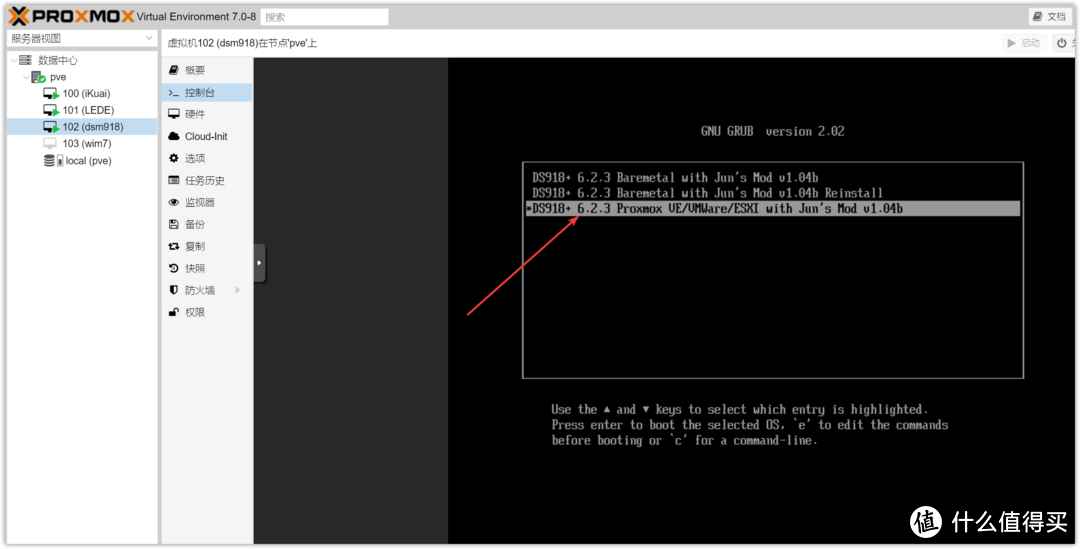Click the cloud icon beside Cloud-Init
The image size is (1080, 549).
pyautogui.click(x=174, y=136)
